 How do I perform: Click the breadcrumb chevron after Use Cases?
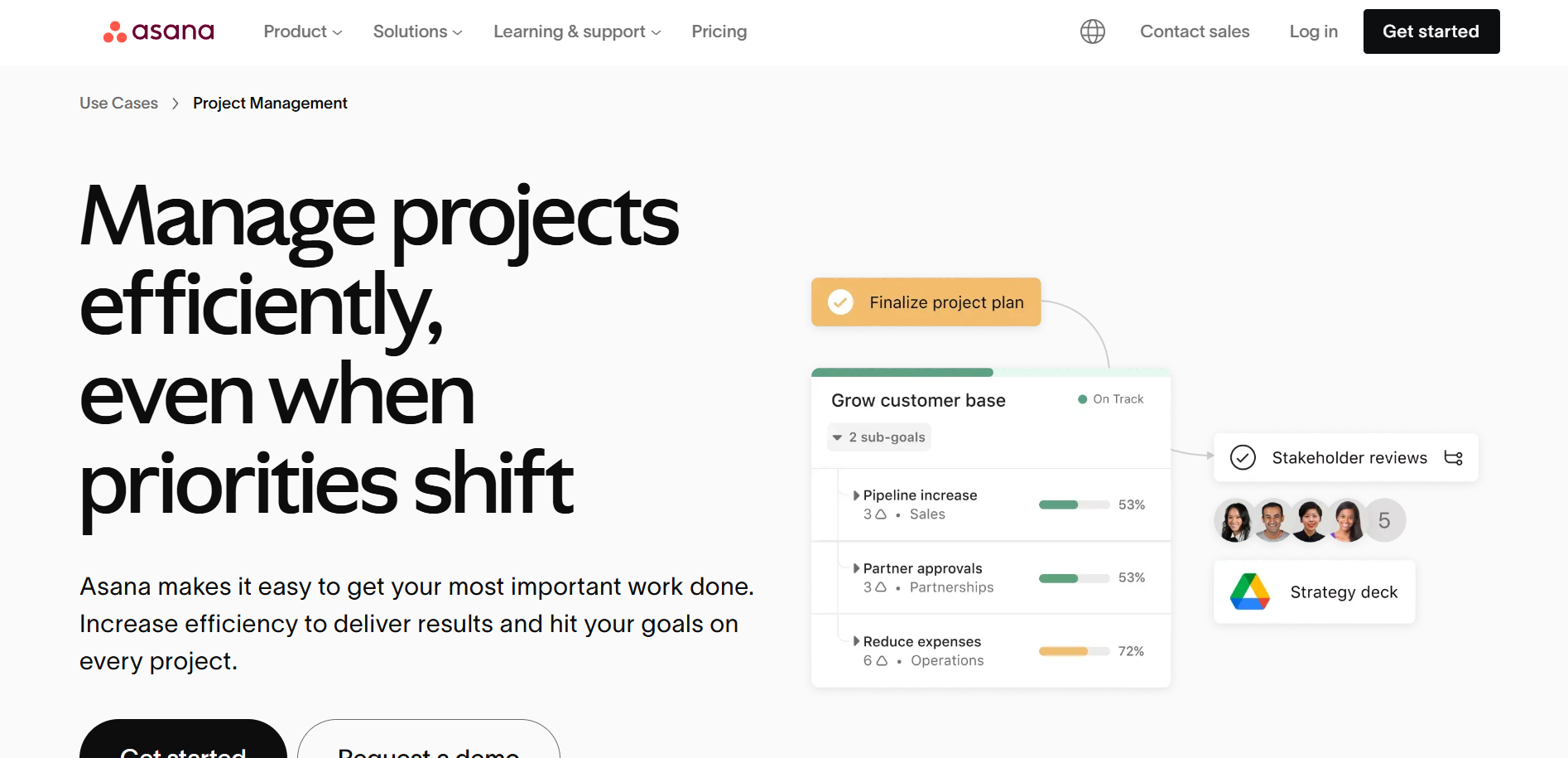click(x=176, y=104)
